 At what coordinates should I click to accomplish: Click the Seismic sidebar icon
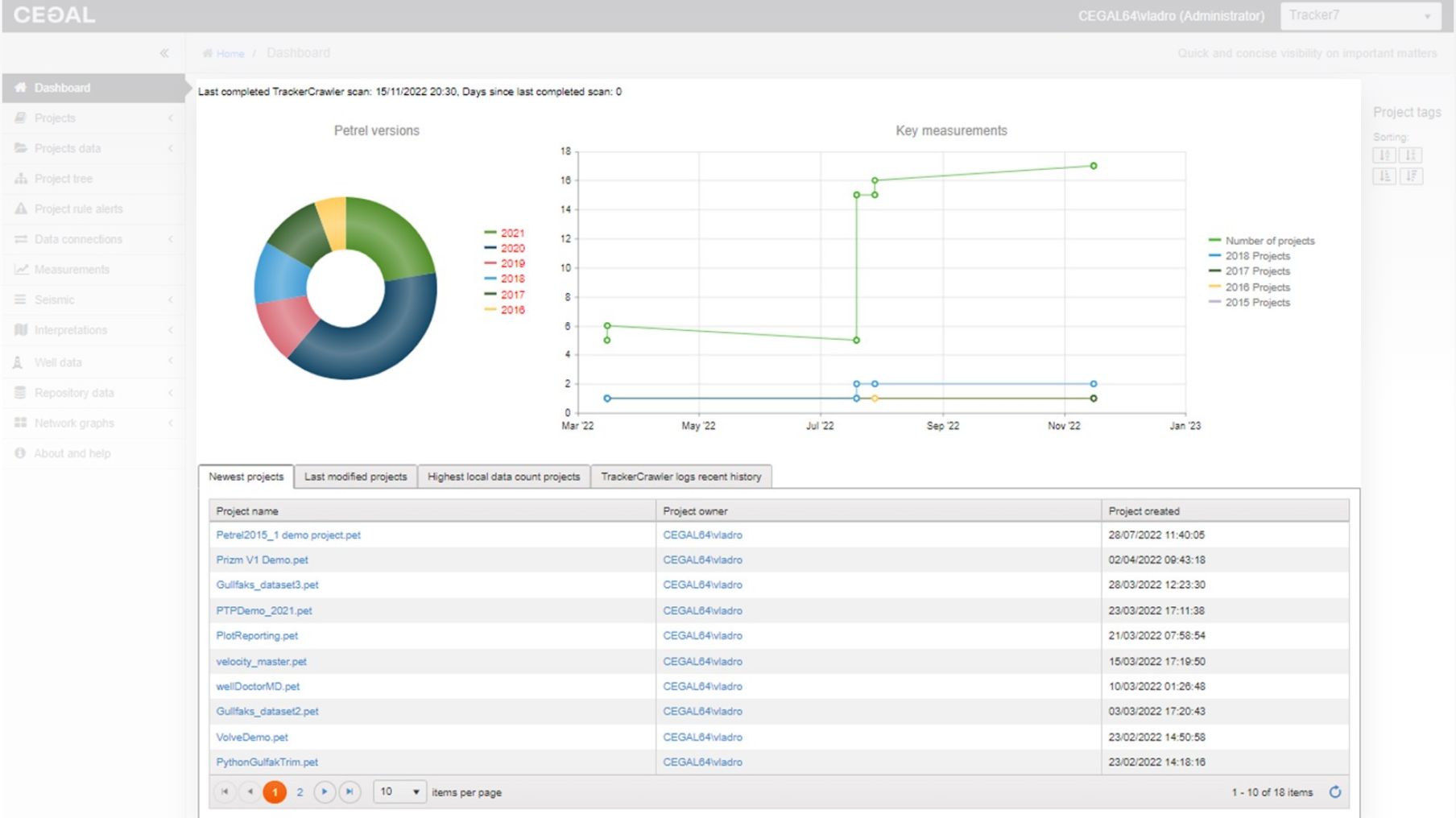[21, 300]
